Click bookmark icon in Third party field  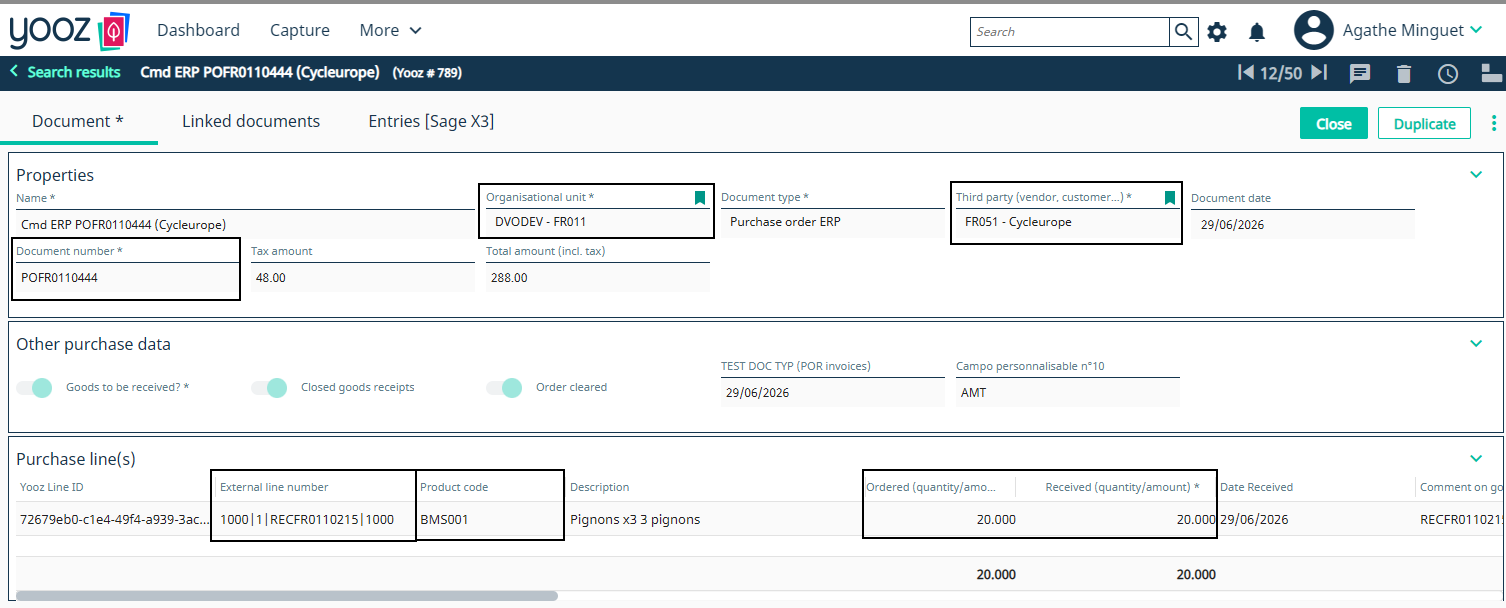click(x=1170, y=198)
